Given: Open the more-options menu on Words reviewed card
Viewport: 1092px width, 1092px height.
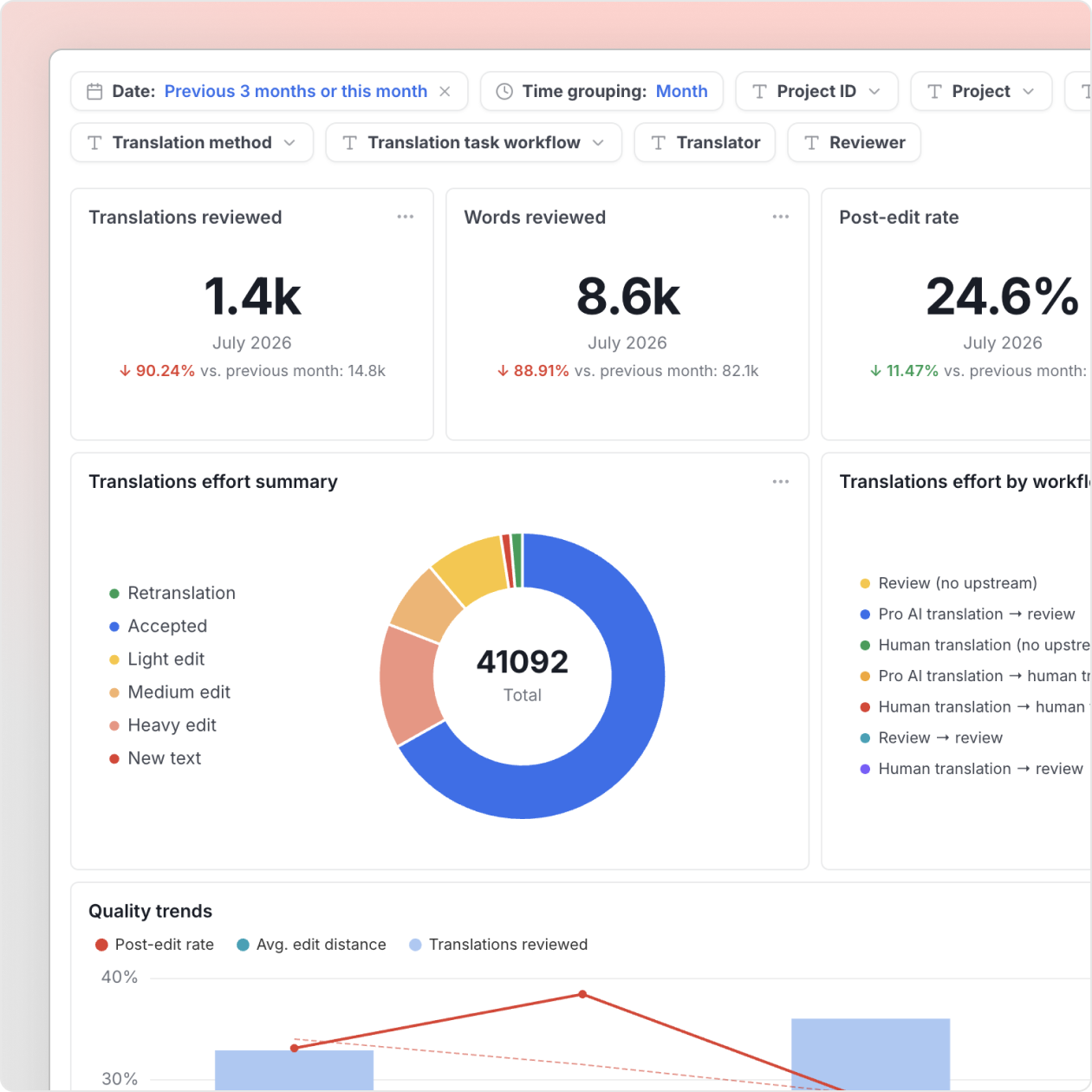Looking at the screenshot, I should pos(781,217).
